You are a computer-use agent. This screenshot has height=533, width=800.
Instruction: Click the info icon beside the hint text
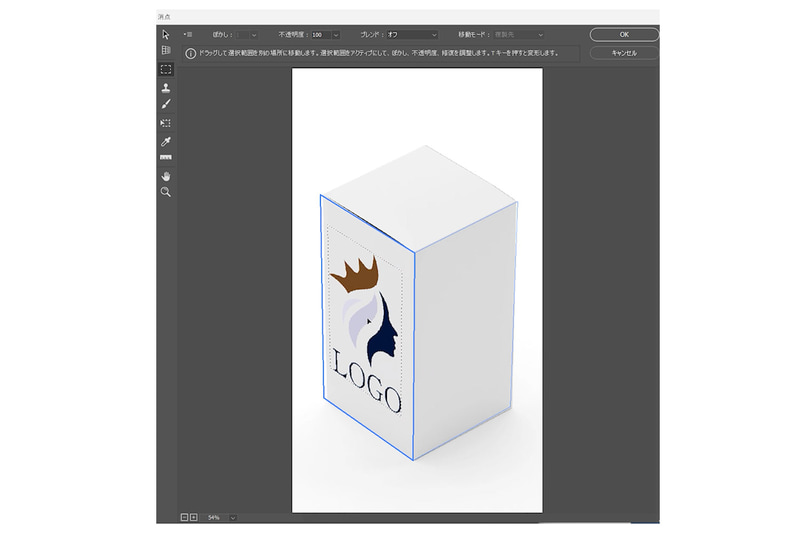190,54
